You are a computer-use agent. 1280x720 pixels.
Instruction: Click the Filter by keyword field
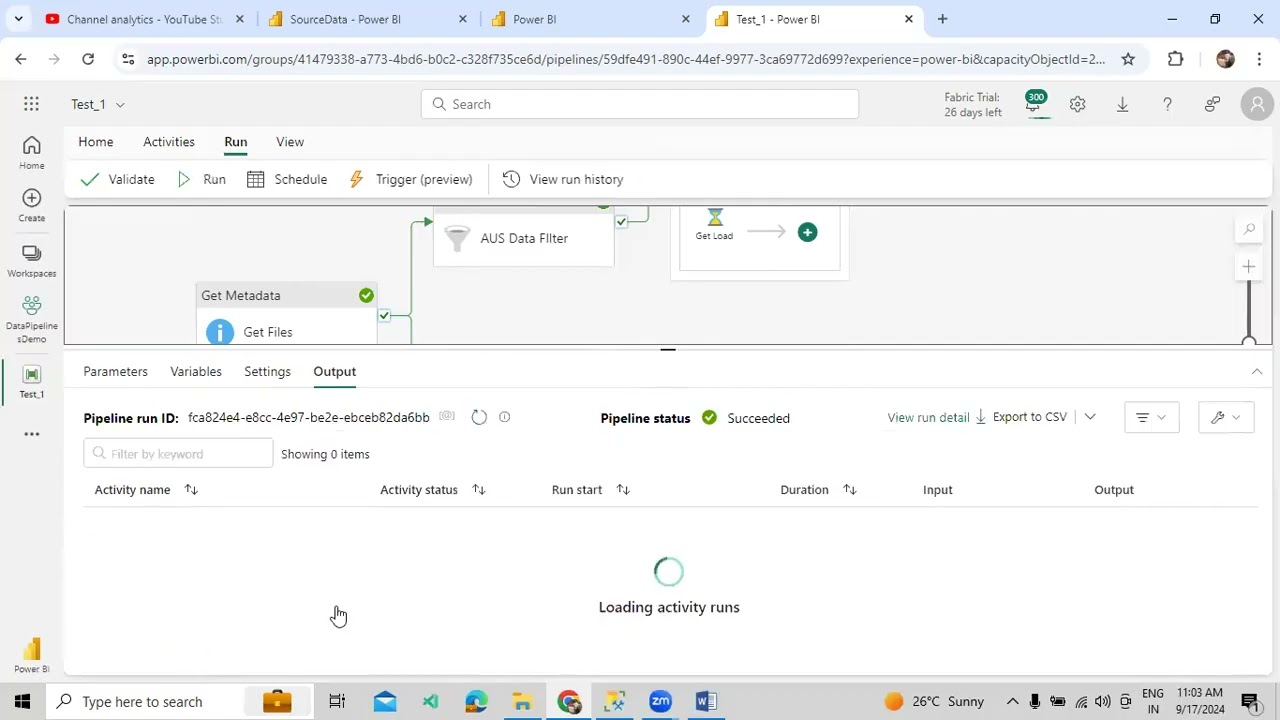point(178,453)
